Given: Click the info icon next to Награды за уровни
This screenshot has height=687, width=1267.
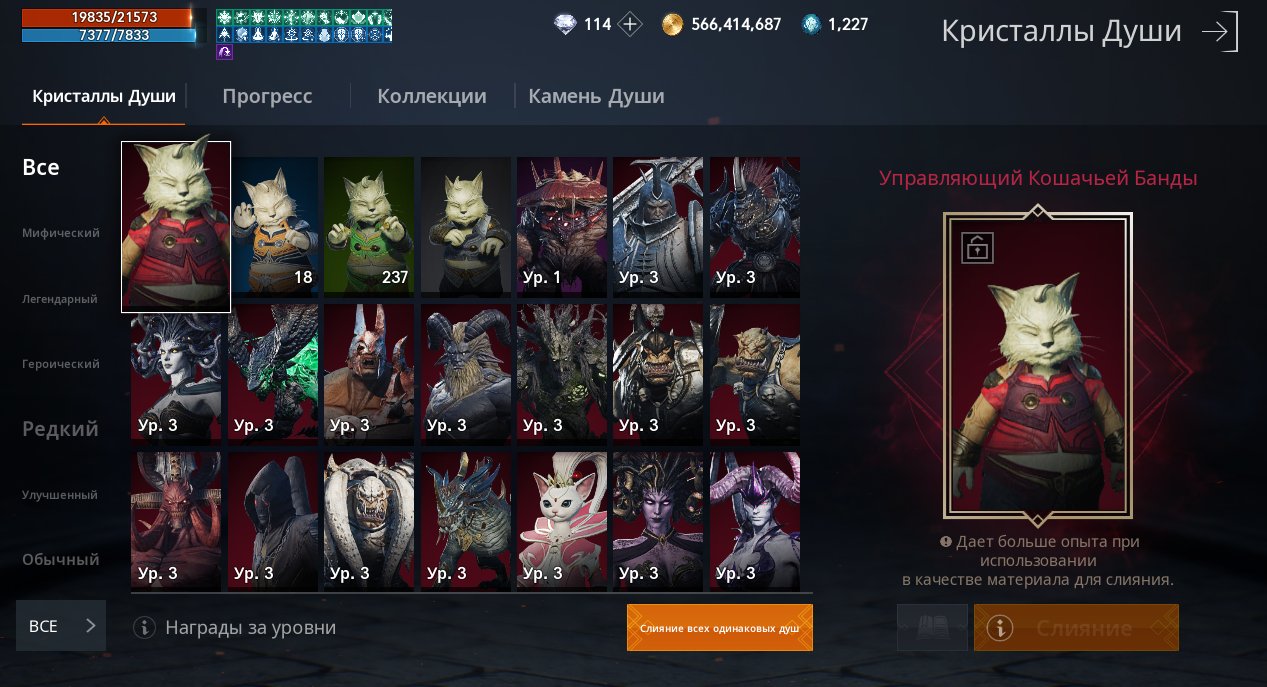Looking at the screenshot, I should [145, 628].
